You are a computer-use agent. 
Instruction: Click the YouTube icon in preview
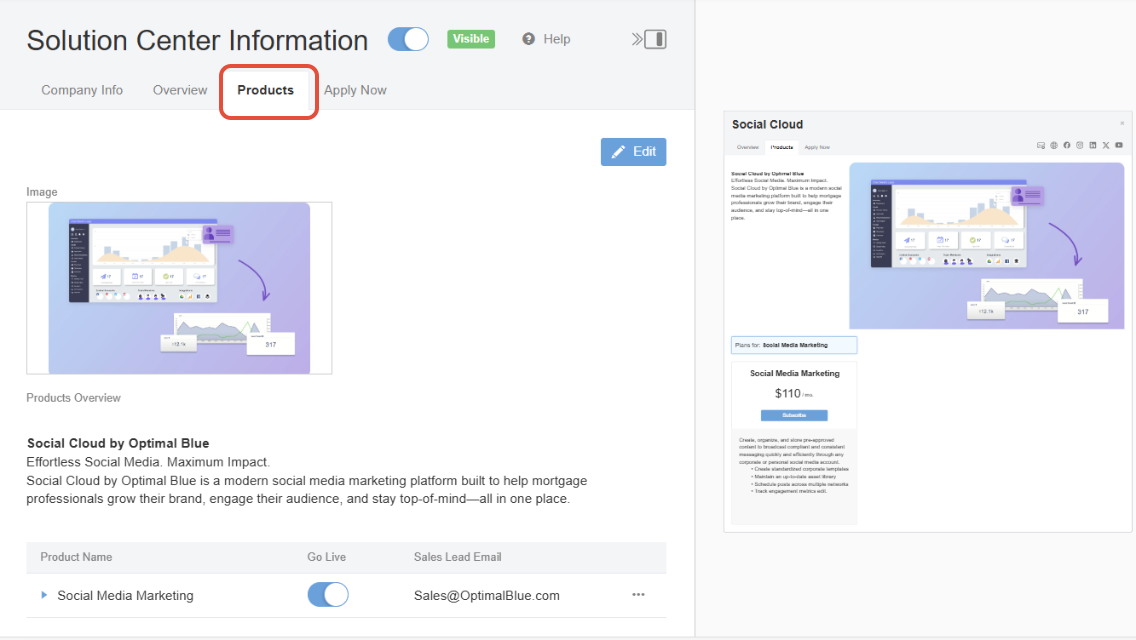click(1119, 146)
